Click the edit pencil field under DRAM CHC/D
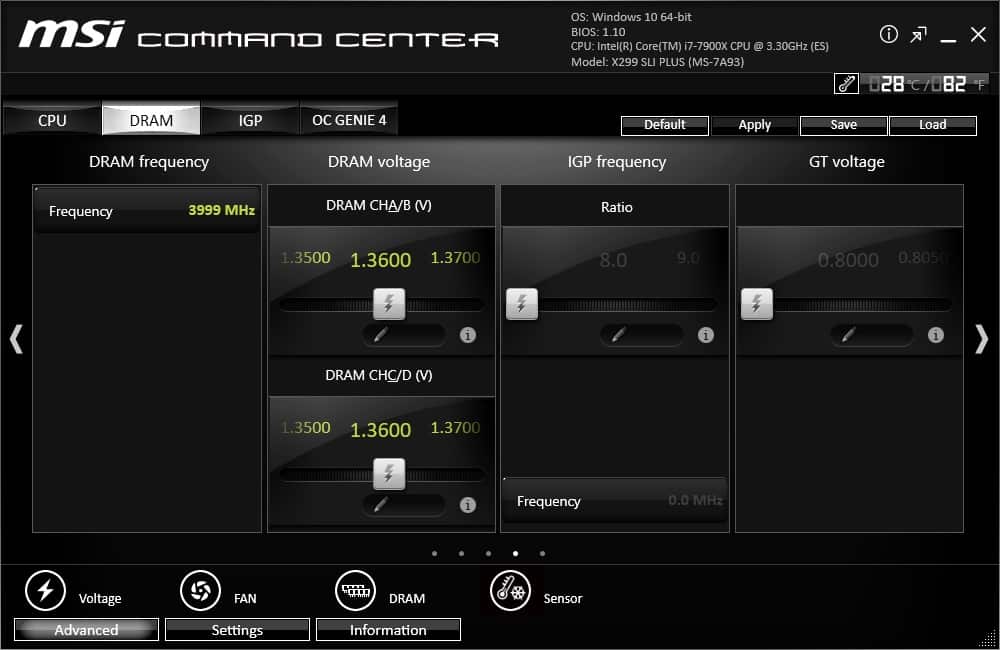The image size is (1000, 650). 404,505
